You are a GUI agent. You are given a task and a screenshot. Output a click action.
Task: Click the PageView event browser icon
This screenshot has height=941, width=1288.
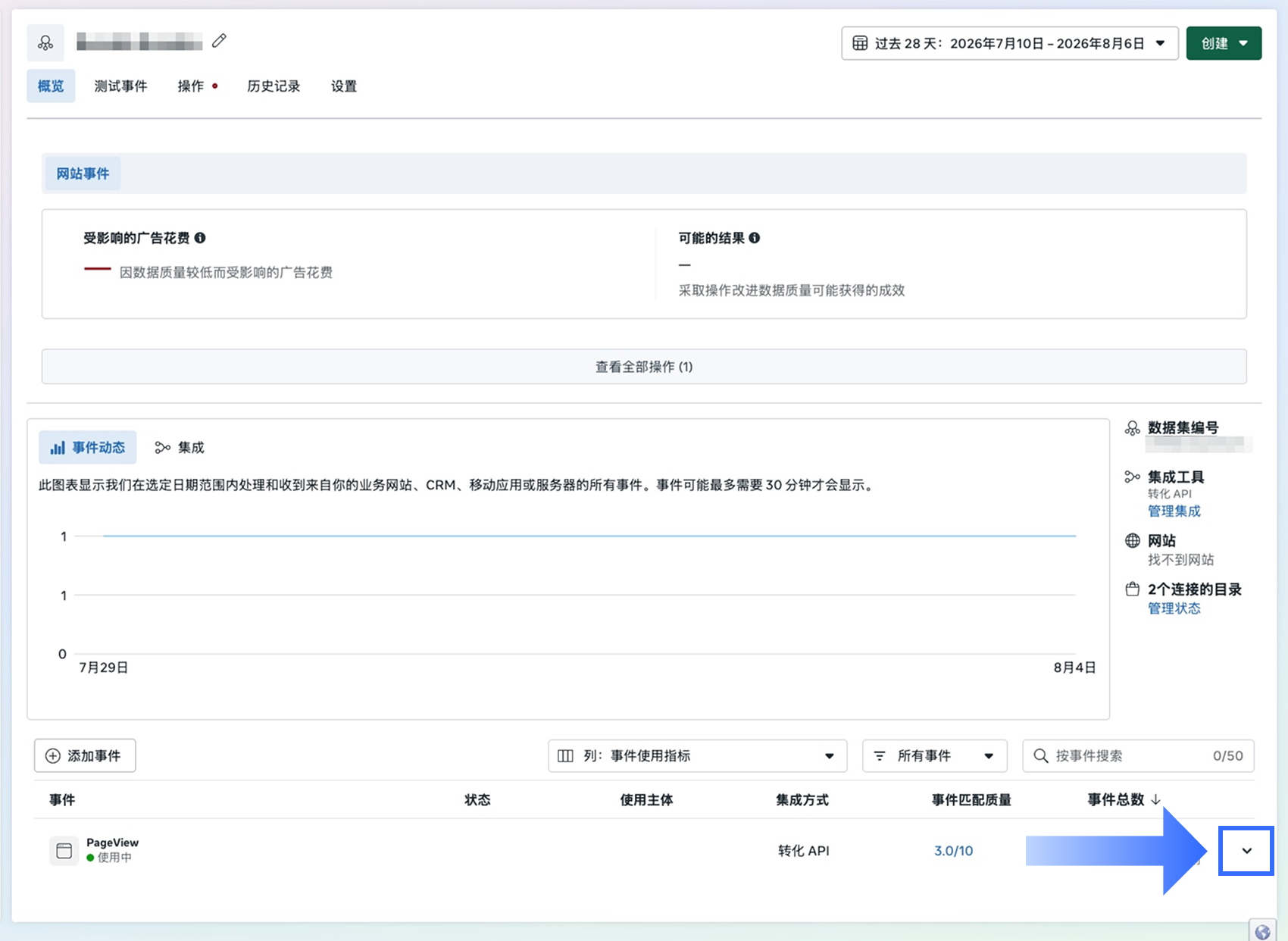pyautogui.click(x=64, y=850)
